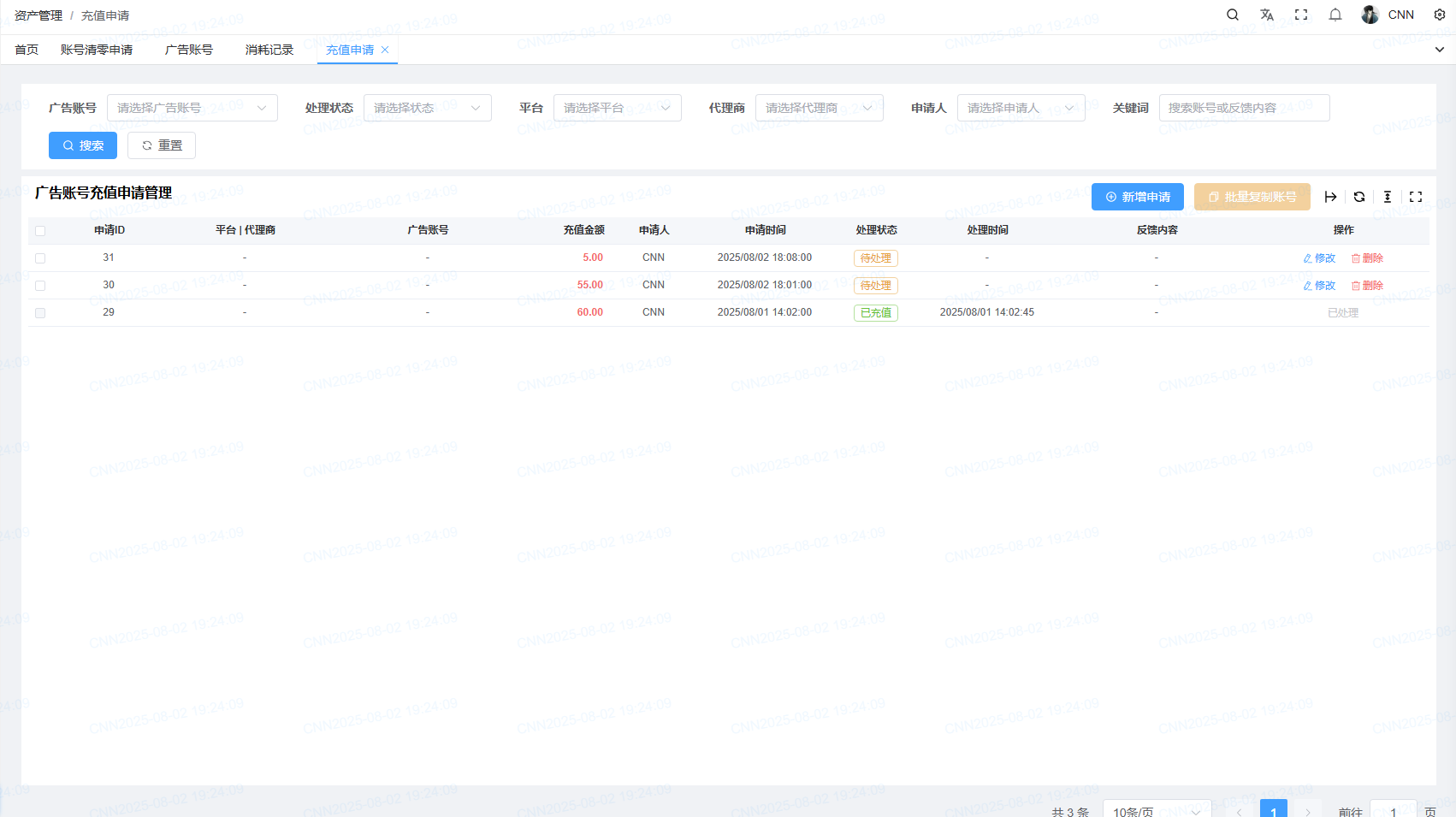Open the 广告账号 dropdown filter
The height and width of the screenshot is (817, 1456).
pos(192,108)
